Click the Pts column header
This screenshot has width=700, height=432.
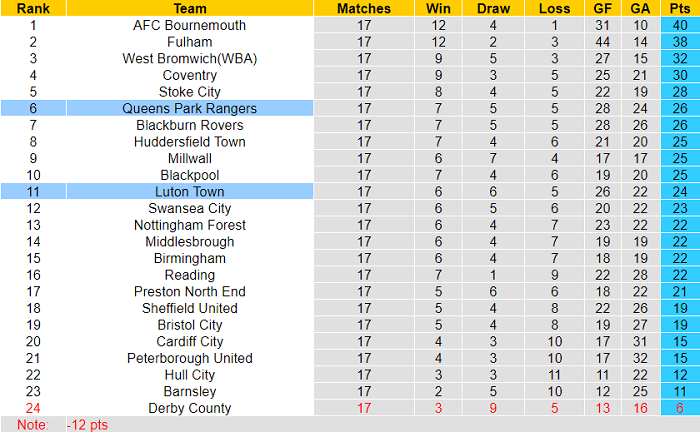[x=680, y=8]
